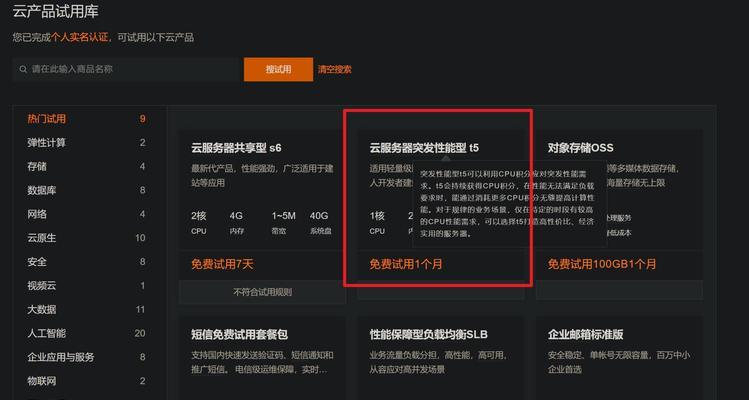The image size is (749, 400).
Task: Click the 2核 CPU spec on s6 card
Action: click(x=199, y=223)
